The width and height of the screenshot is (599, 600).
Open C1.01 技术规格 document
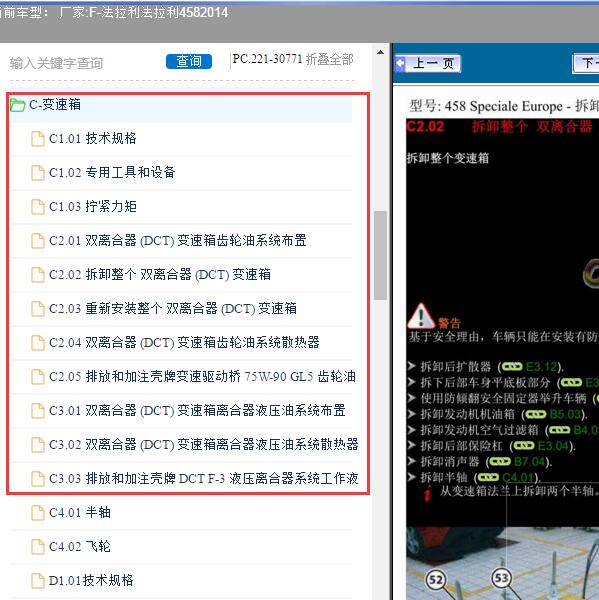coord(92,139)
